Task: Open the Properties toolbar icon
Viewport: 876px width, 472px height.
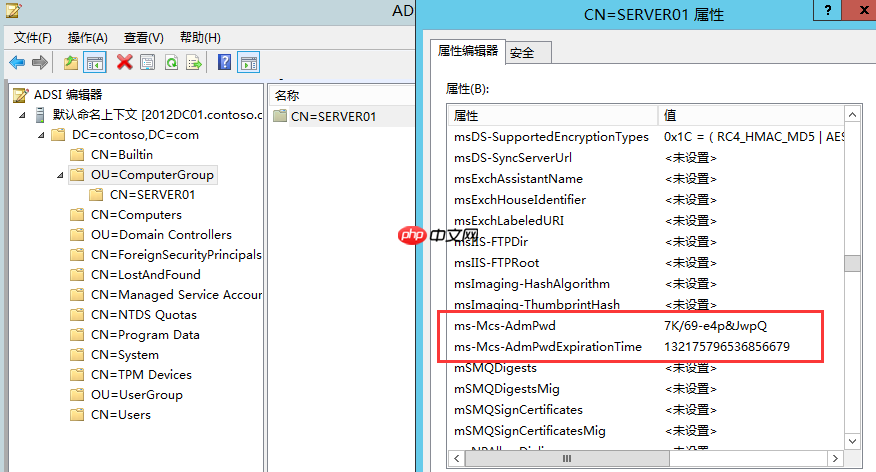Action: point(147,63)
